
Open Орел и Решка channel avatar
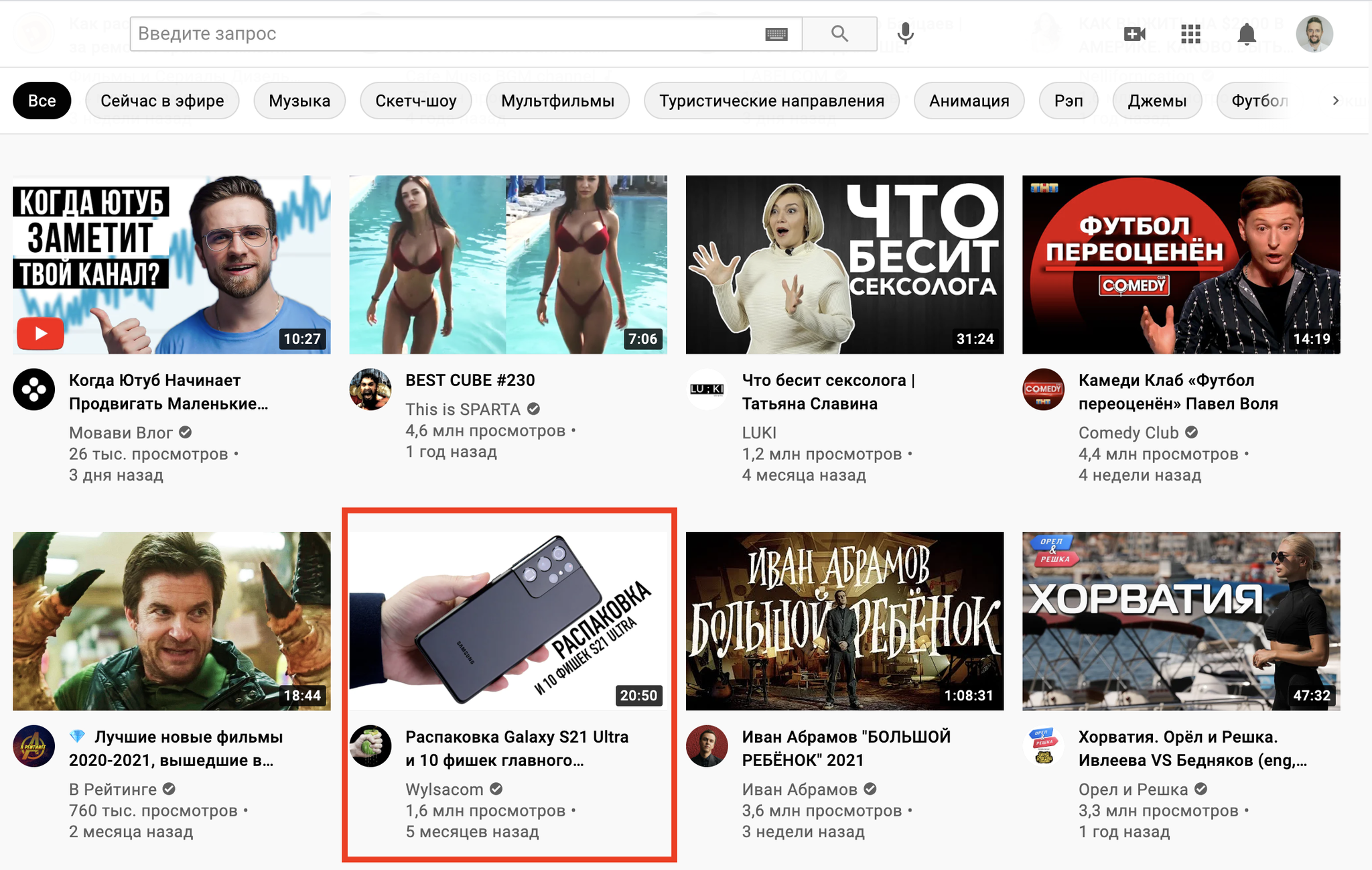pyautogui.click(x=1043, y=745)
